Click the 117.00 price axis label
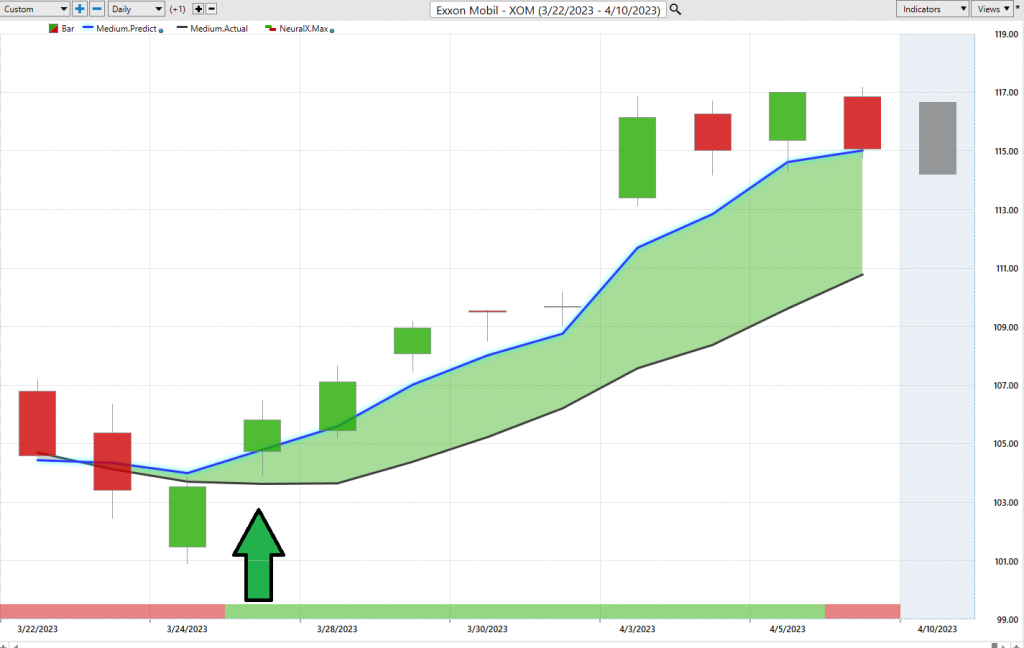The width and height of the screenshot is (1024, 648). click(x=1006, y=93)
